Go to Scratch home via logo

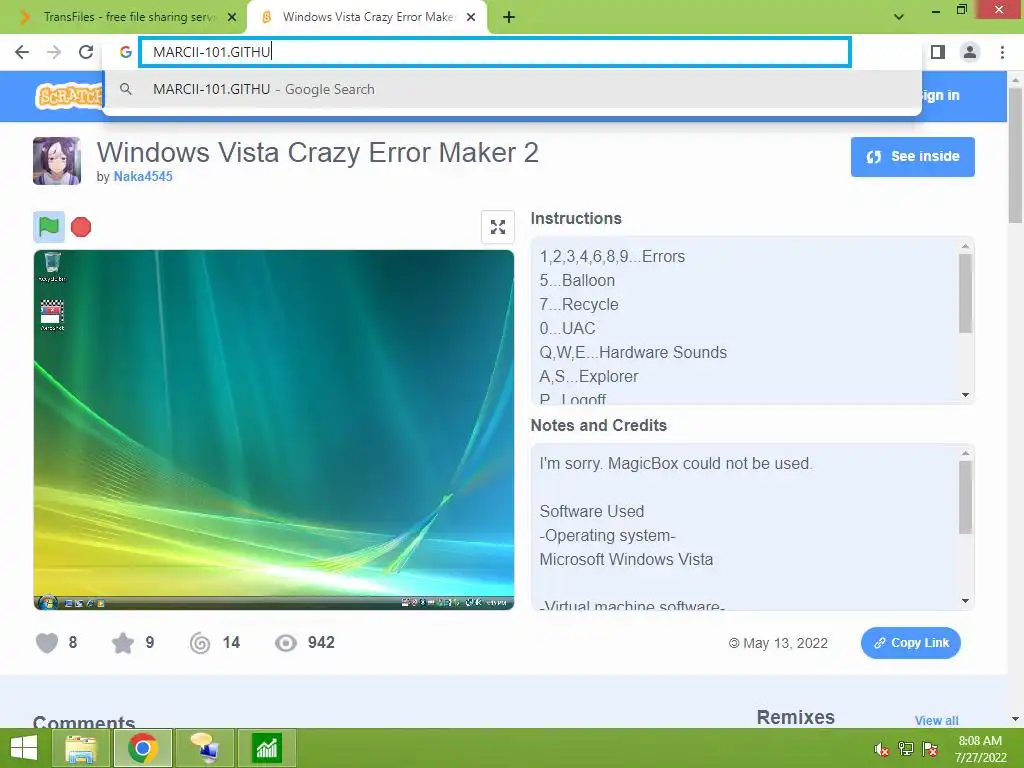coord(69,96)
